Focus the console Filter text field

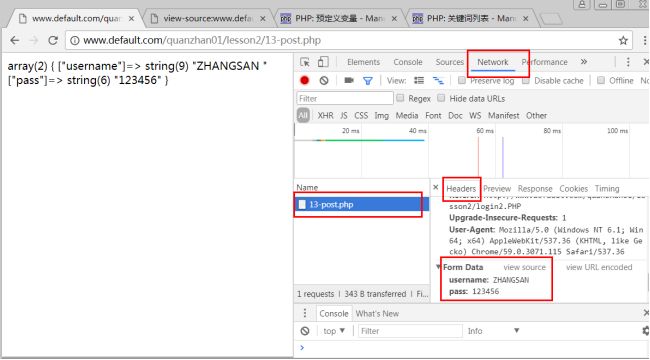pos(410,331)
